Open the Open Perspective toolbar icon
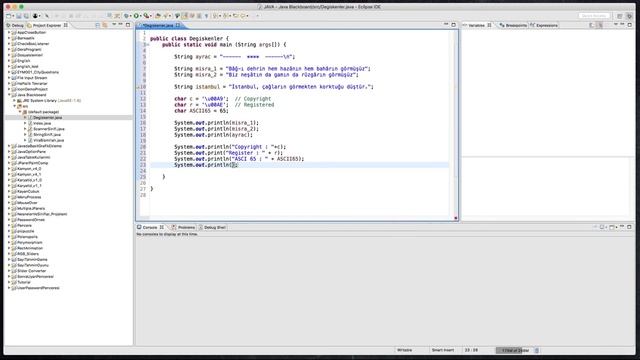The height and width of the screenshot is (360, 640). (x=620, y=16)
